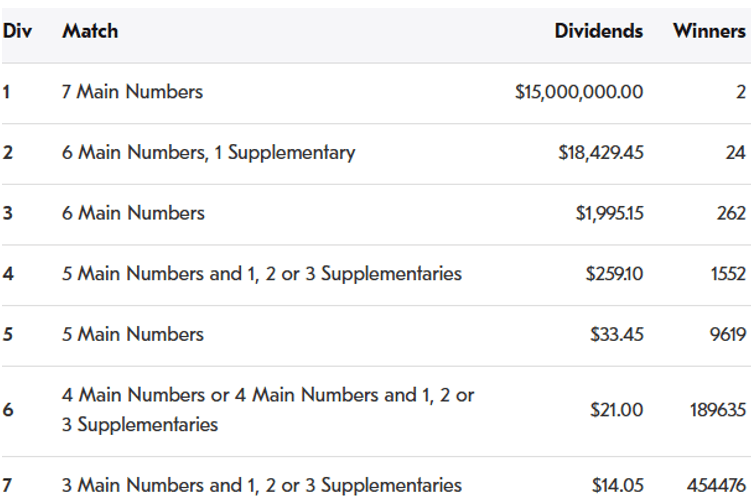The image size is (751, 503).
Task: Click the Div column header
Action: (x=17, y=31)
